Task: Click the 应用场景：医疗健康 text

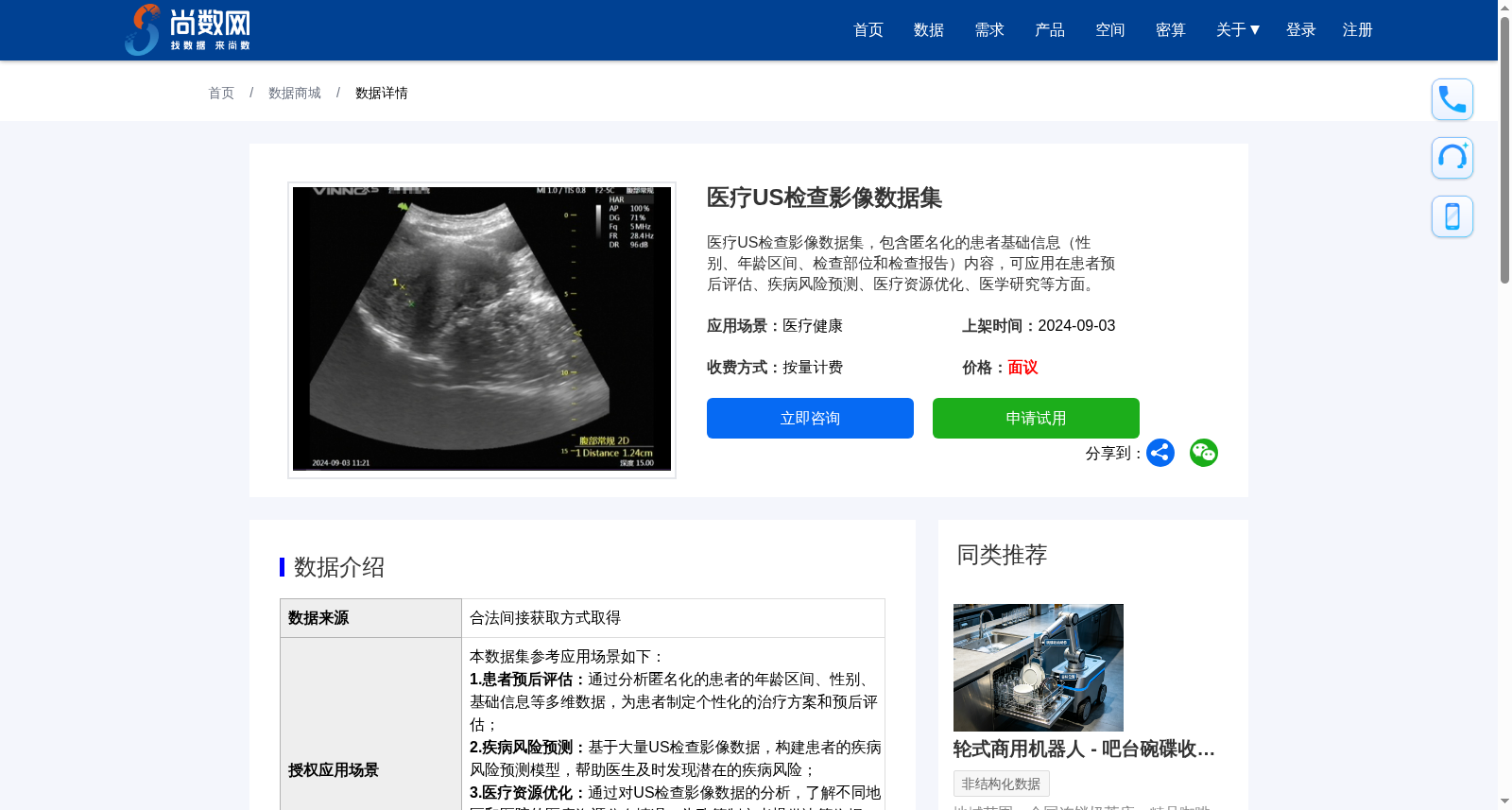Action: 775,326
